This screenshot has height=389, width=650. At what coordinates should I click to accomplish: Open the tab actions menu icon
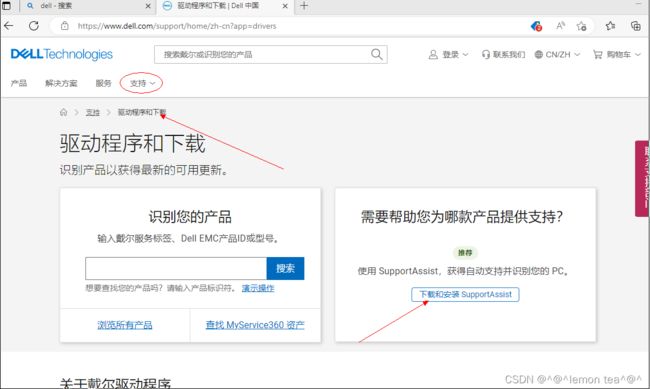[6, 6]
